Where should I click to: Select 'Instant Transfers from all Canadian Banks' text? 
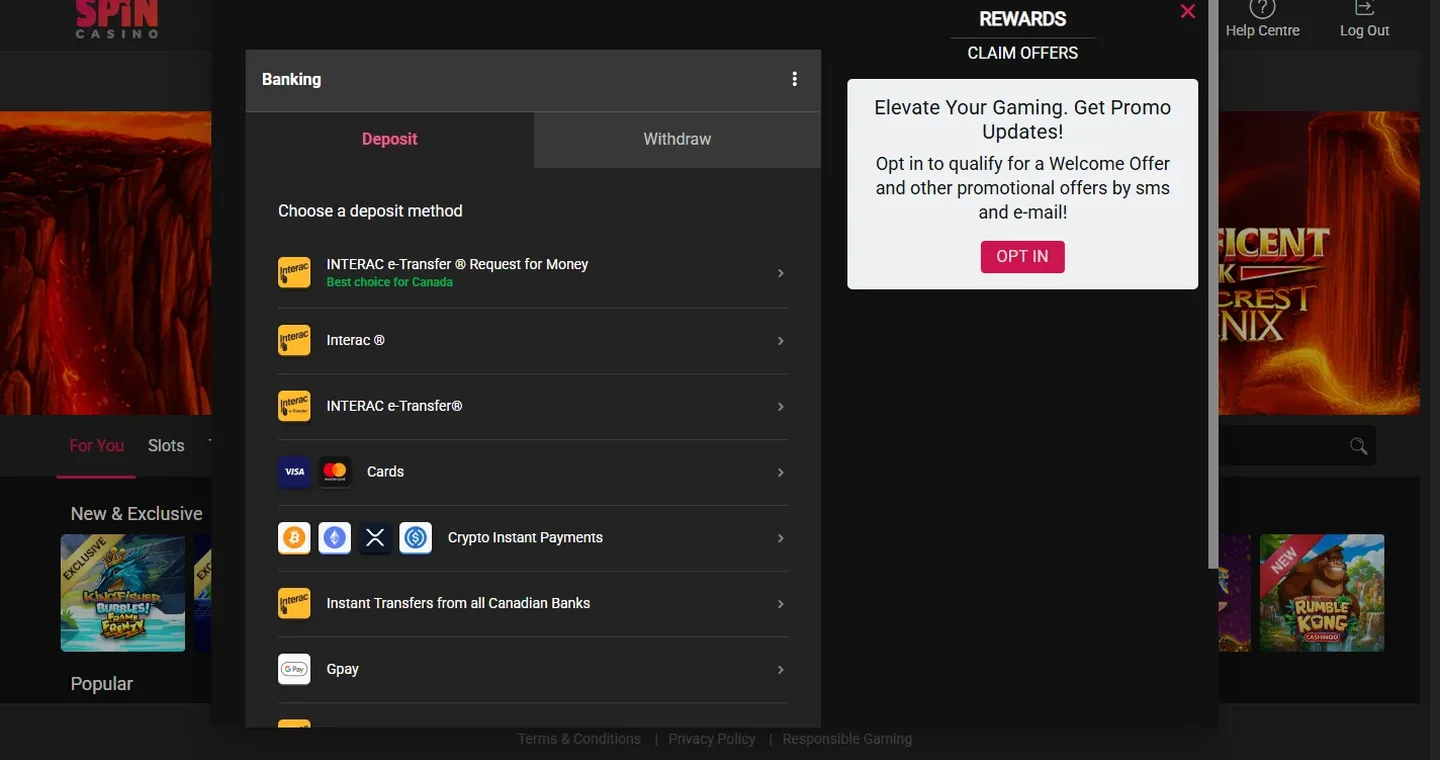(x=458, y=603)
